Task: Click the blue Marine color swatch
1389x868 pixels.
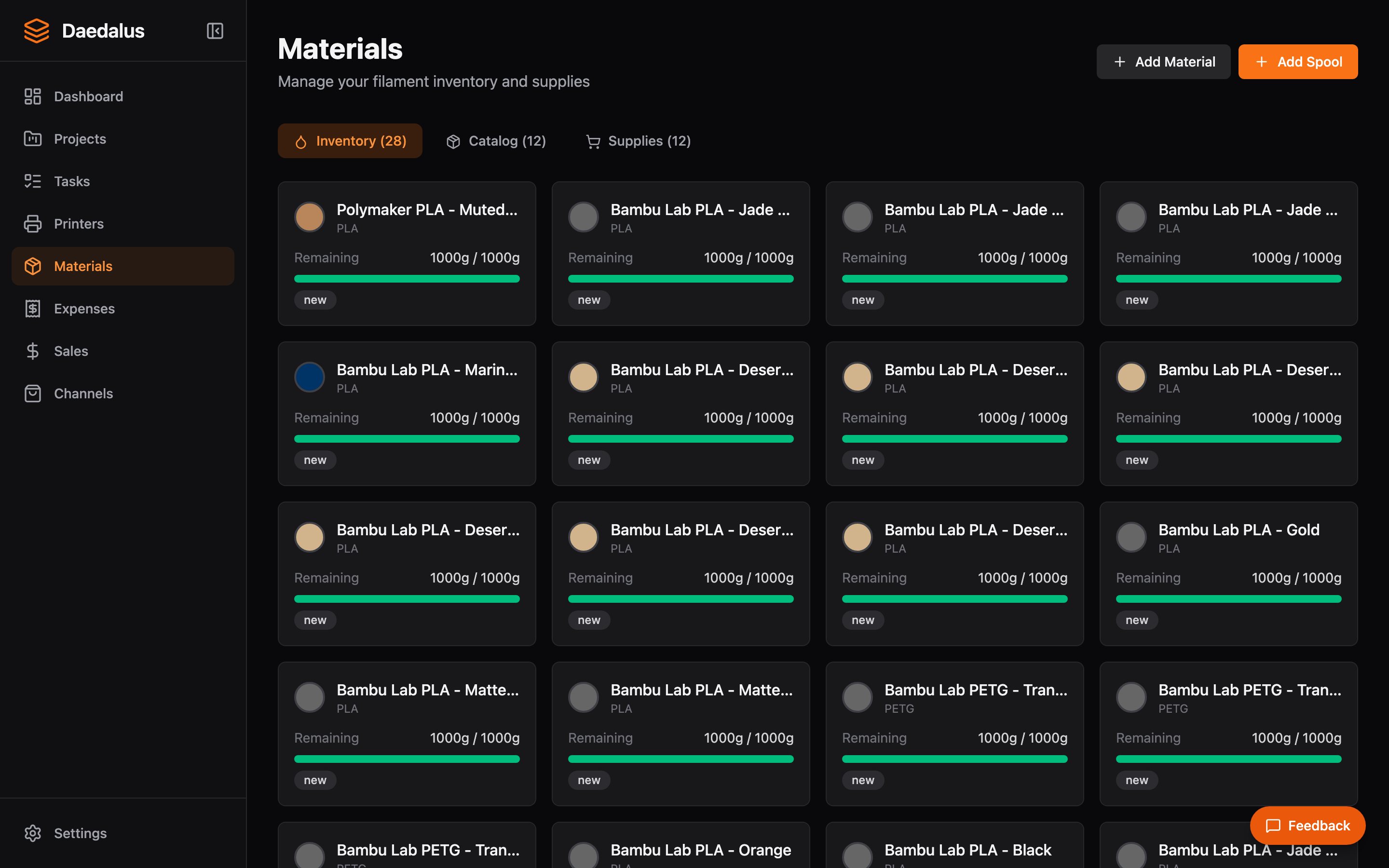Action: [x=309, y=377]
